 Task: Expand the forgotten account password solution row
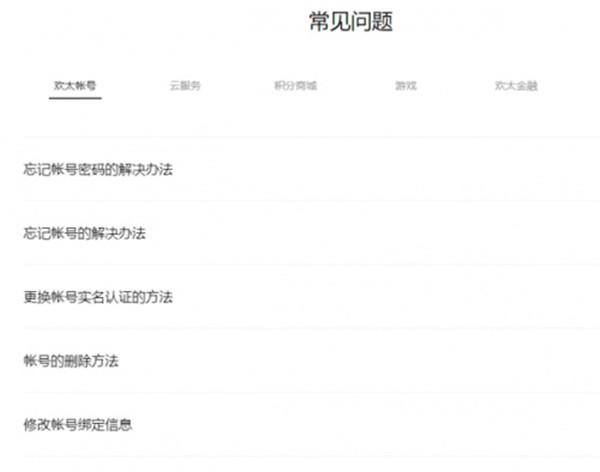[x=300, y=169]
